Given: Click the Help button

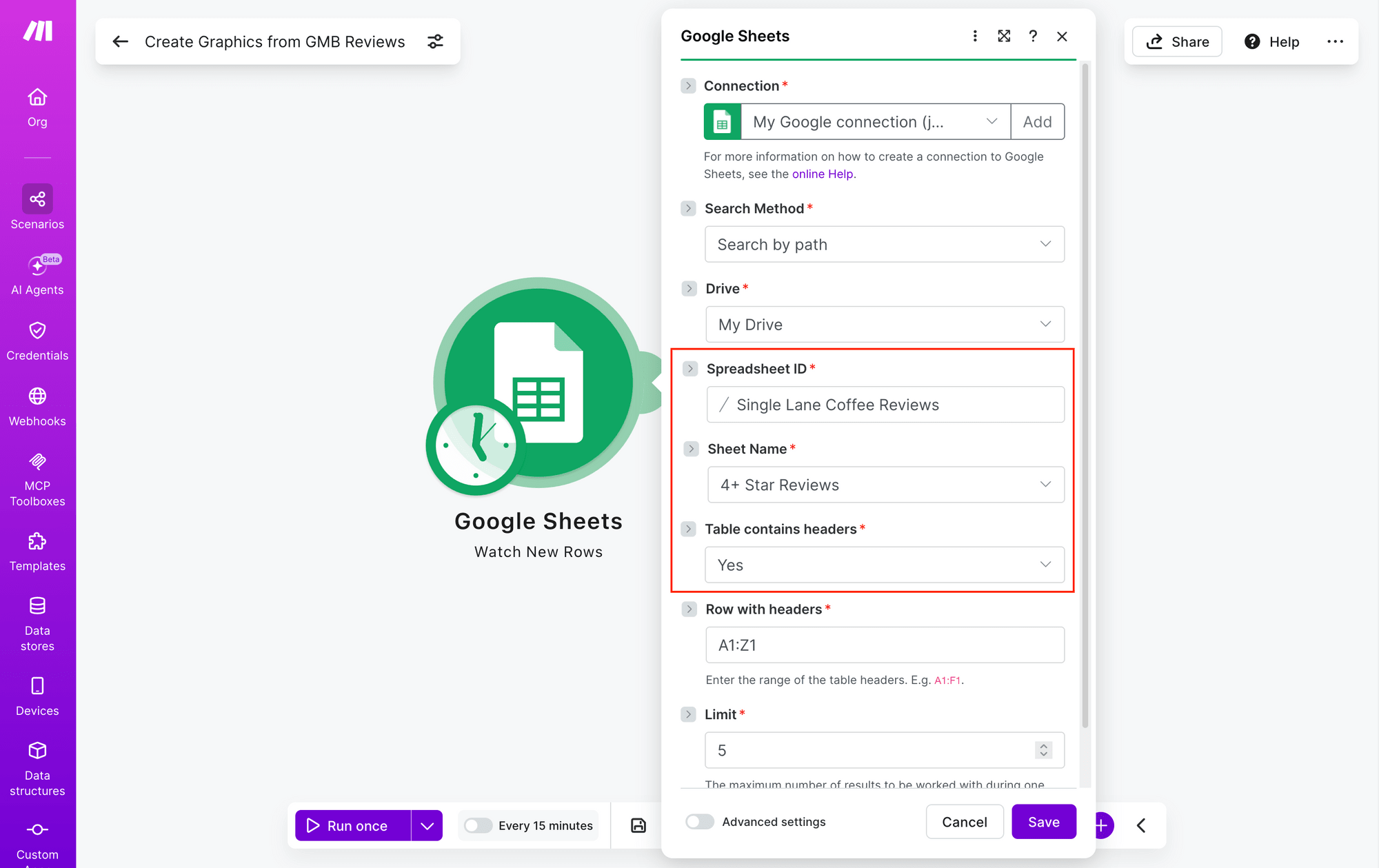Looking at the screenshot, I should coord(1272,41).
